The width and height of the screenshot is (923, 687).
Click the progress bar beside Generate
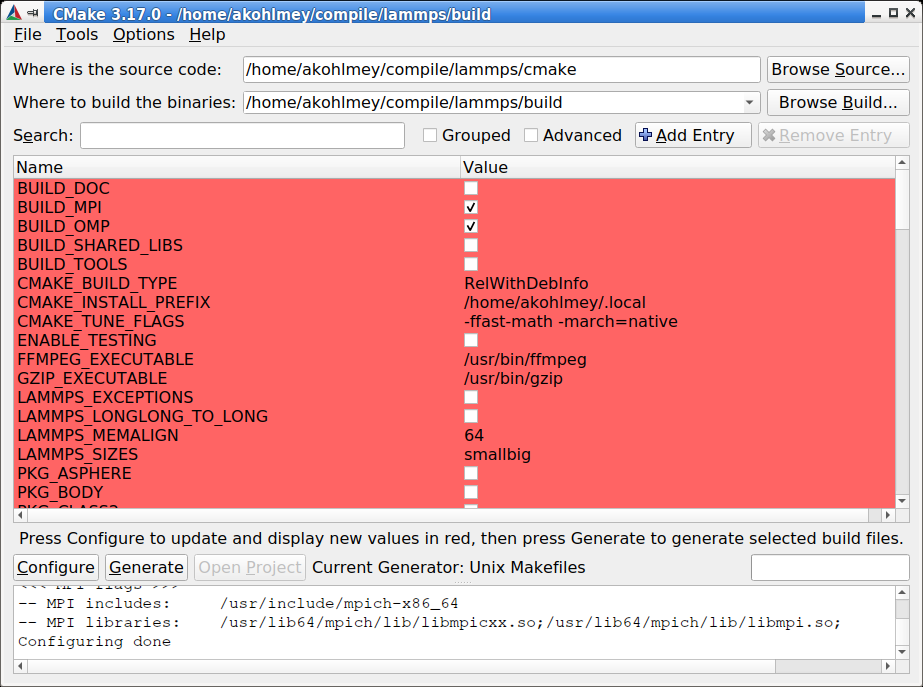click(x=832, y=567)
